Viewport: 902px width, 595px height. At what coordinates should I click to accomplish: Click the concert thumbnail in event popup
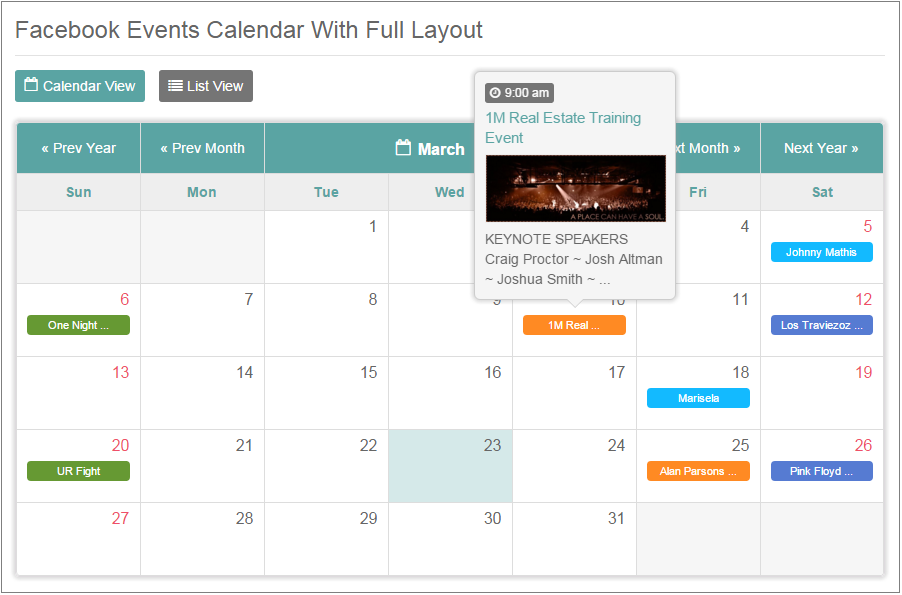[575, 188]
